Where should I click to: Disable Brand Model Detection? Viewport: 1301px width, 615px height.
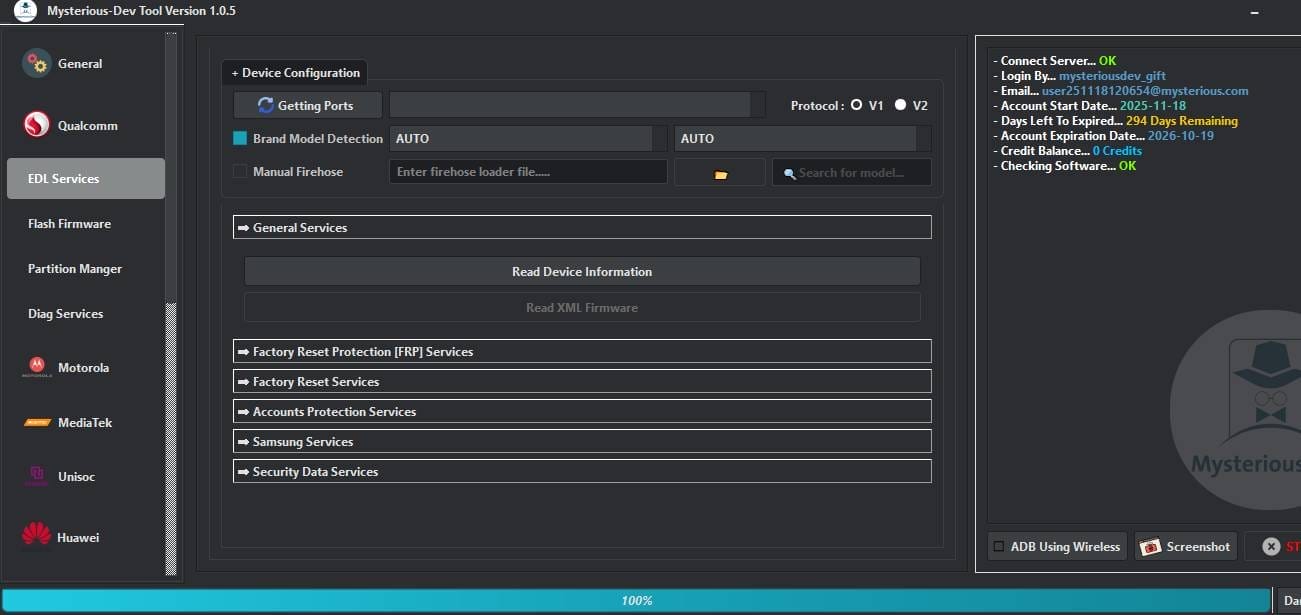point(239,138)
